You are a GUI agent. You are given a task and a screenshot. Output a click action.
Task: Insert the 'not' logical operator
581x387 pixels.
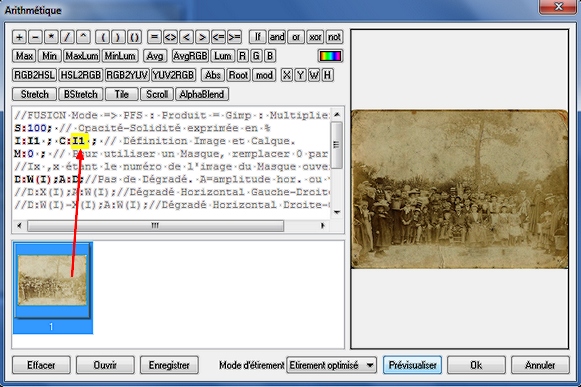[334, 37]
